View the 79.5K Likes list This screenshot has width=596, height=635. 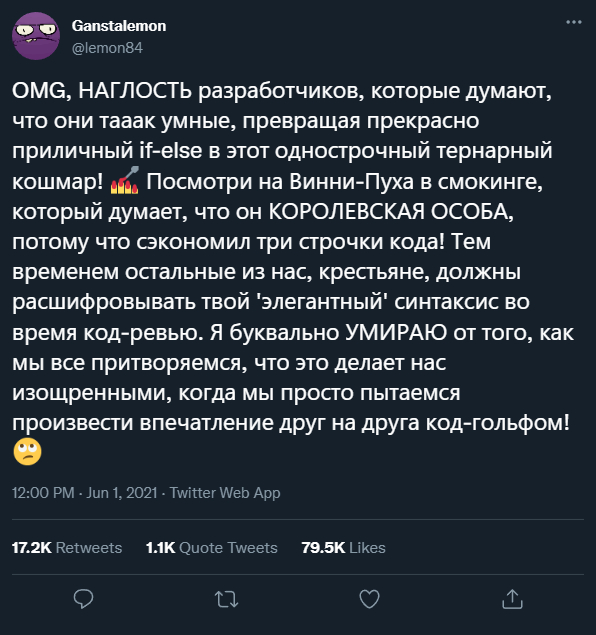pos(343,548)
